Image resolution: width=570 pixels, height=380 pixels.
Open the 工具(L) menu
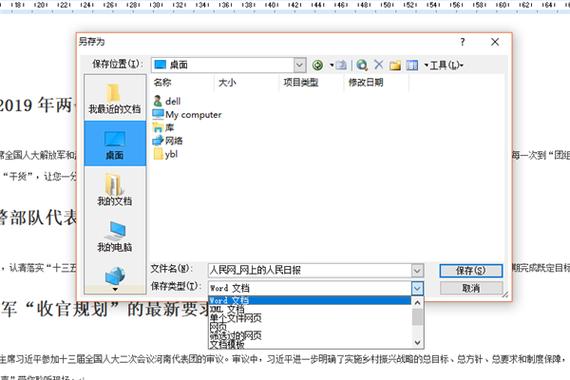pos(446,65)
